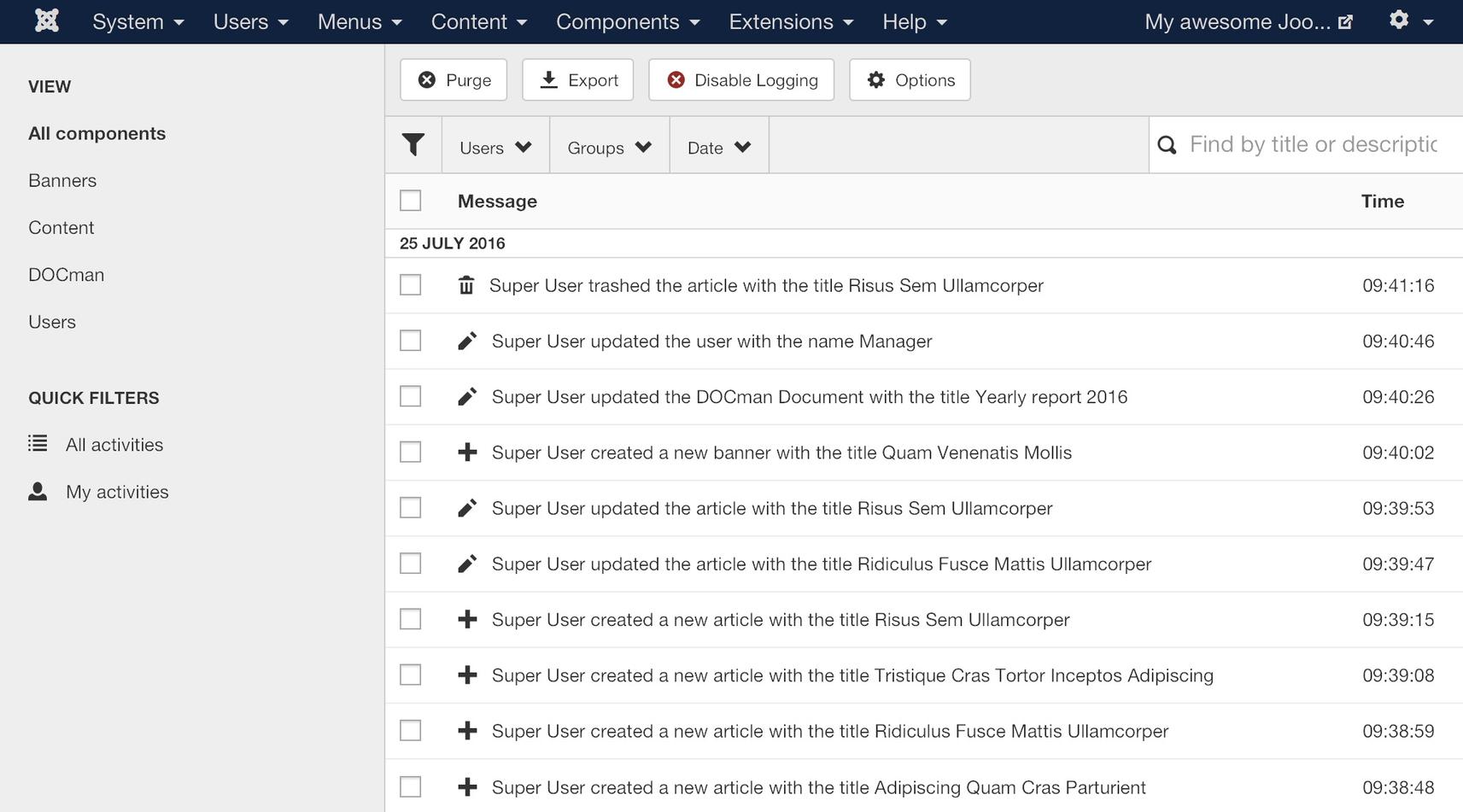The width and height of the screenshot is (1463, 812).
Task: Open the Help menu
Action: pyautogui.click(x=914, y=21)
